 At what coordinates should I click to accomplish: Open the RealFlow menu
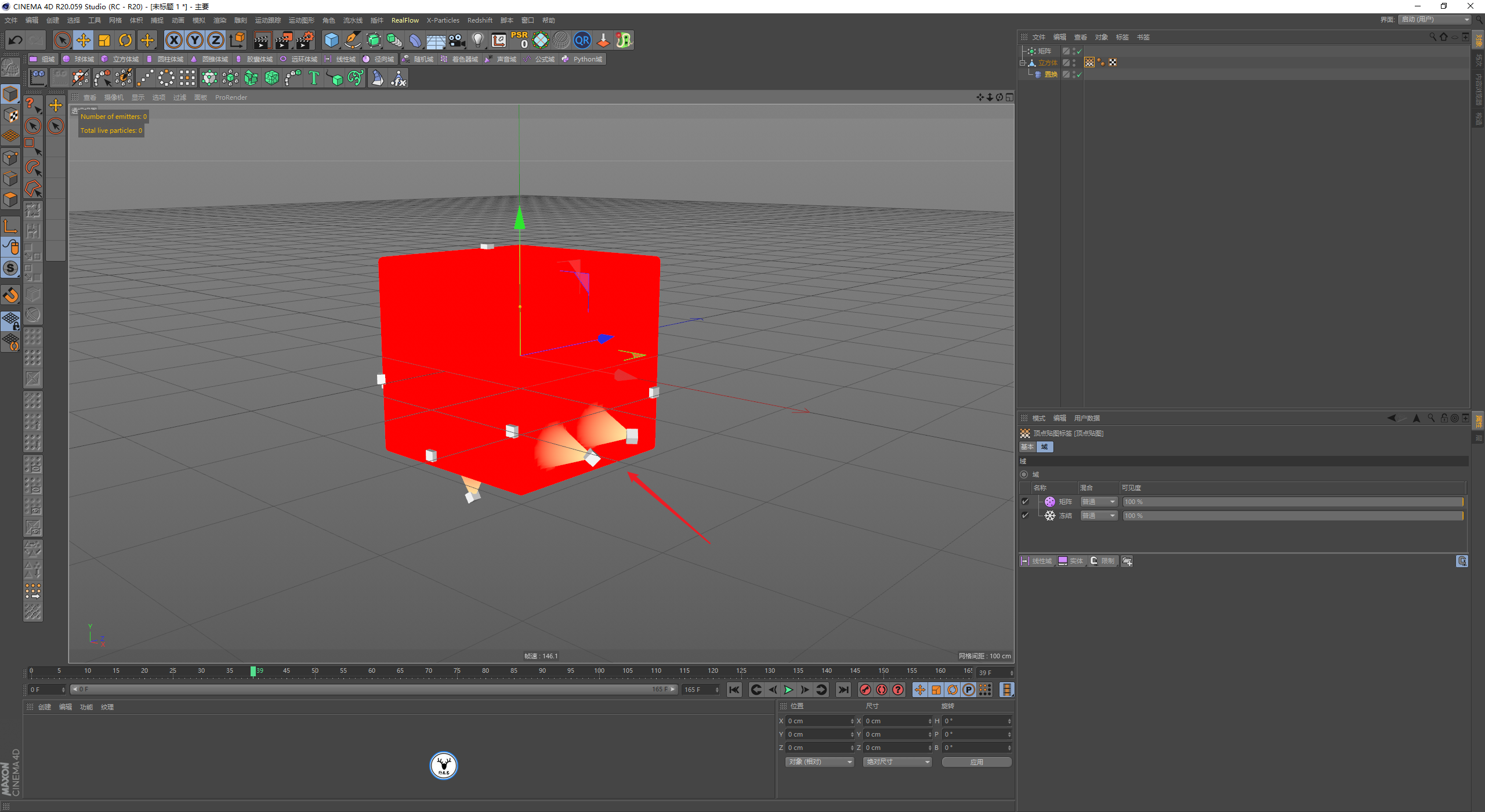[405, 20]
